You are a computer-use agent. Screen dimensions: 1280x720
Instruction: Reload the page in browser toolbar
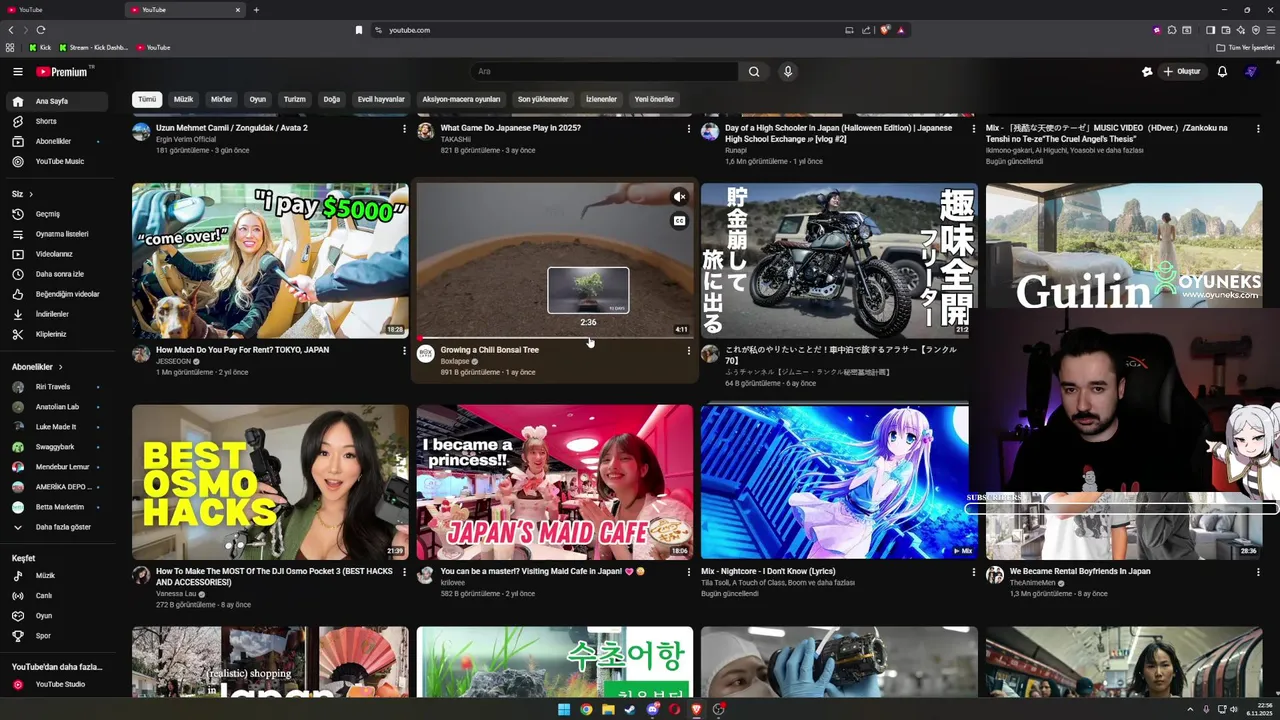[x=41, y=30]
